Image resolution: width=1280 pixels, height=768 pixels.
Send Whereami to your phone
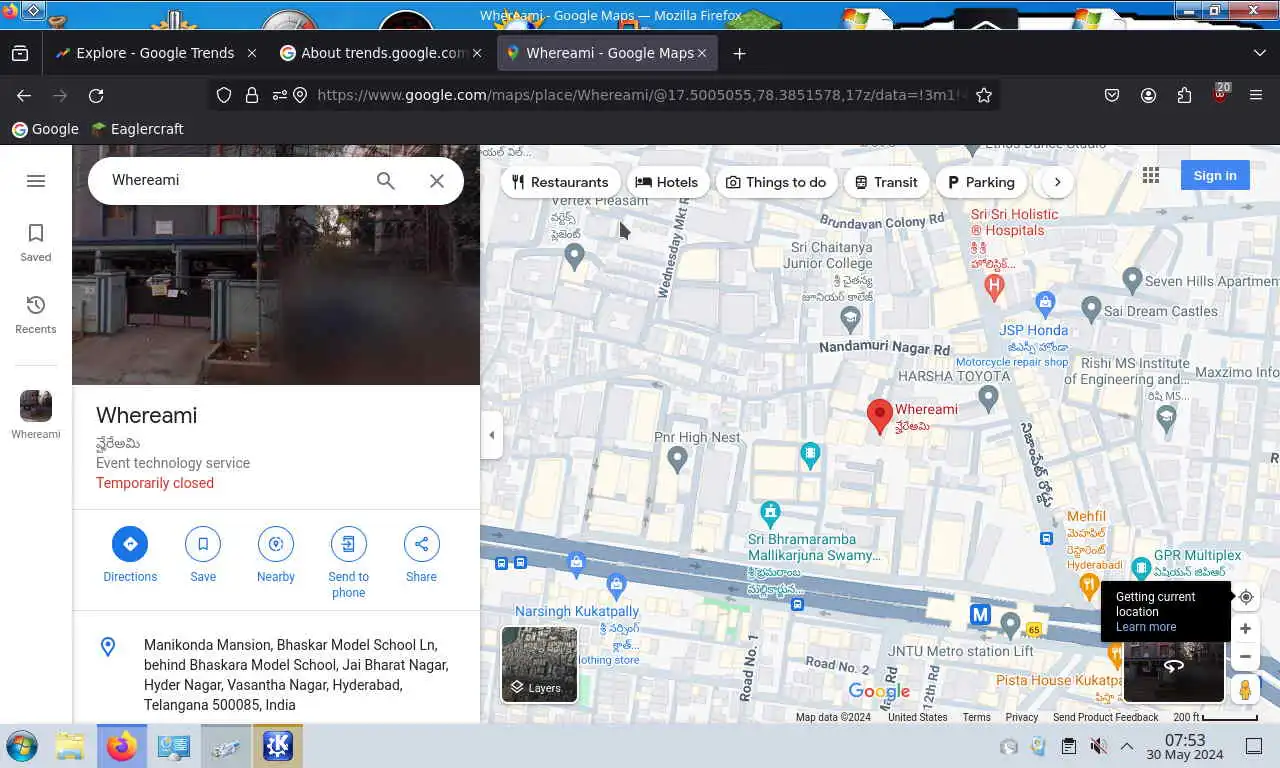tap(348, 563)
